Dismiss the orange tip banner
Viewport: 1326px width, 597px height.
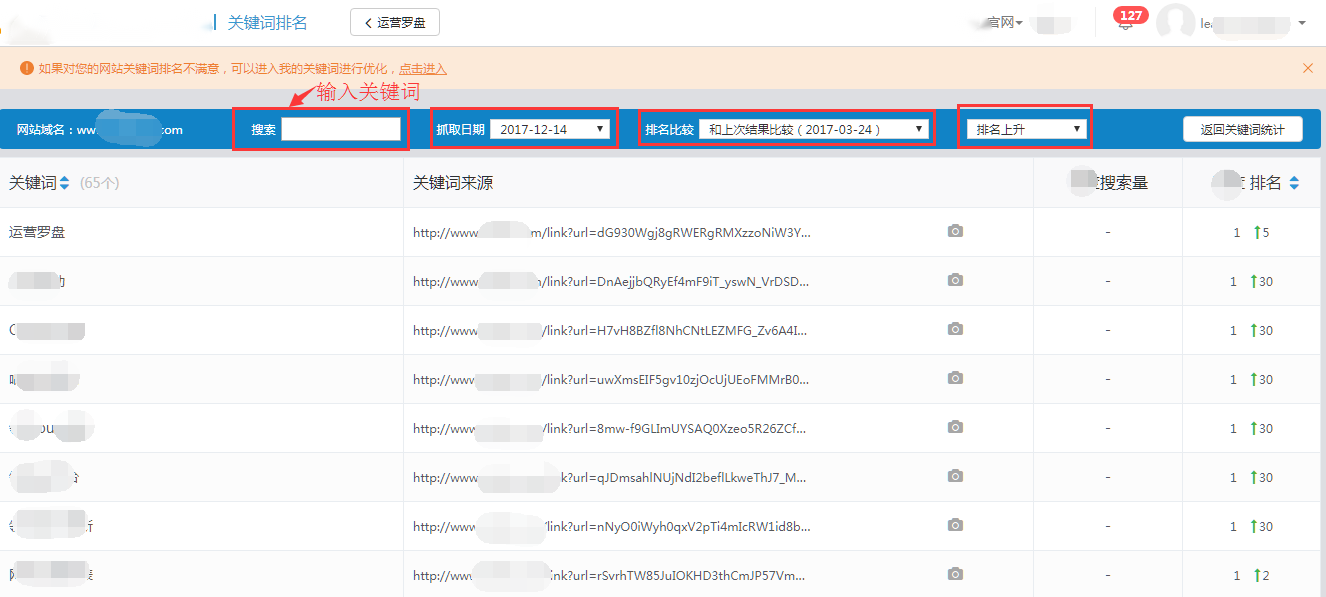tap(1307, 68)
